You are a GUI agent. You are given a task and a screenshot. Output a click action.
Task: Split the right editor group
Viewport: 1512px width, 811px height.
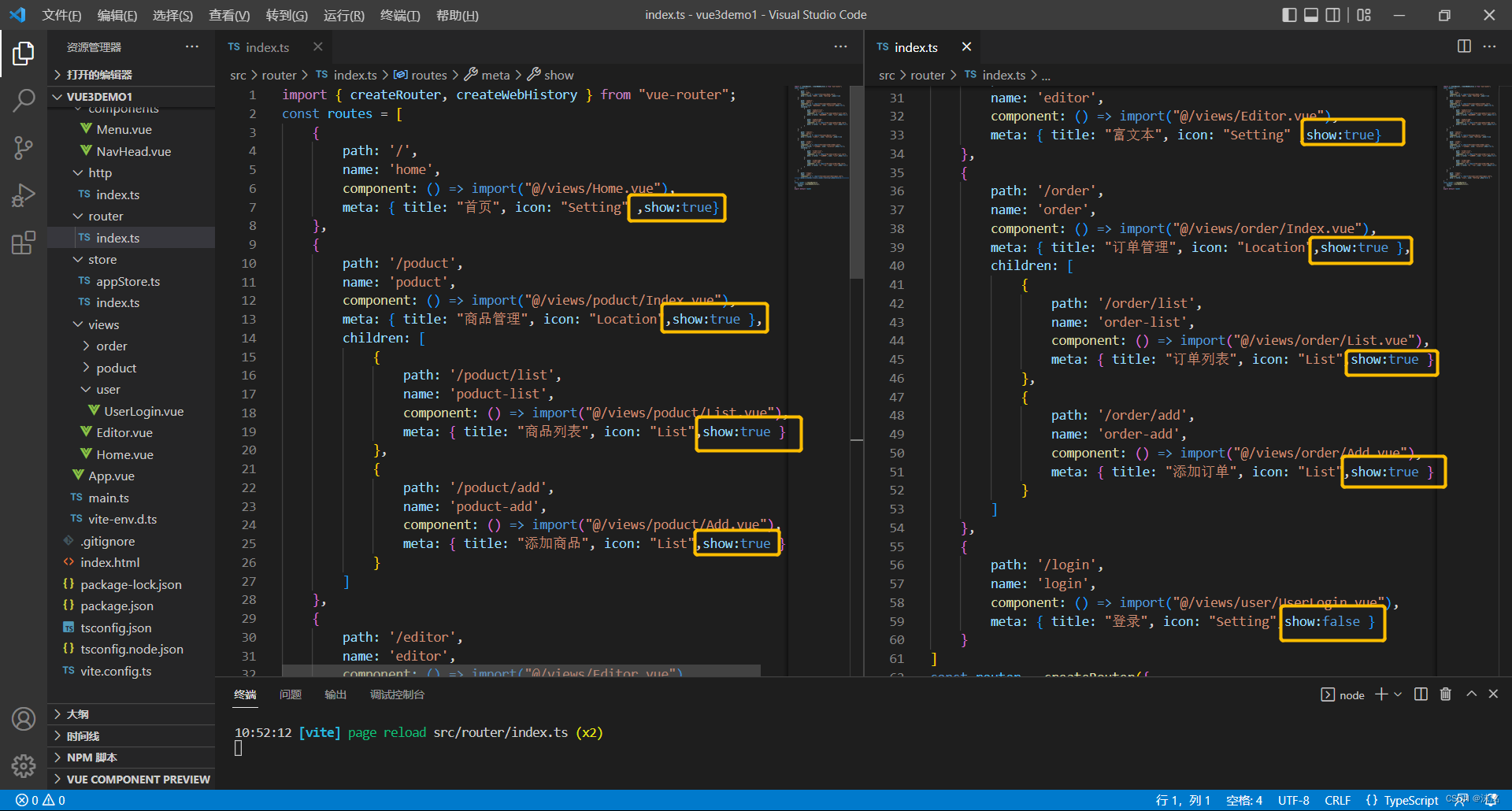(1464, 46)
